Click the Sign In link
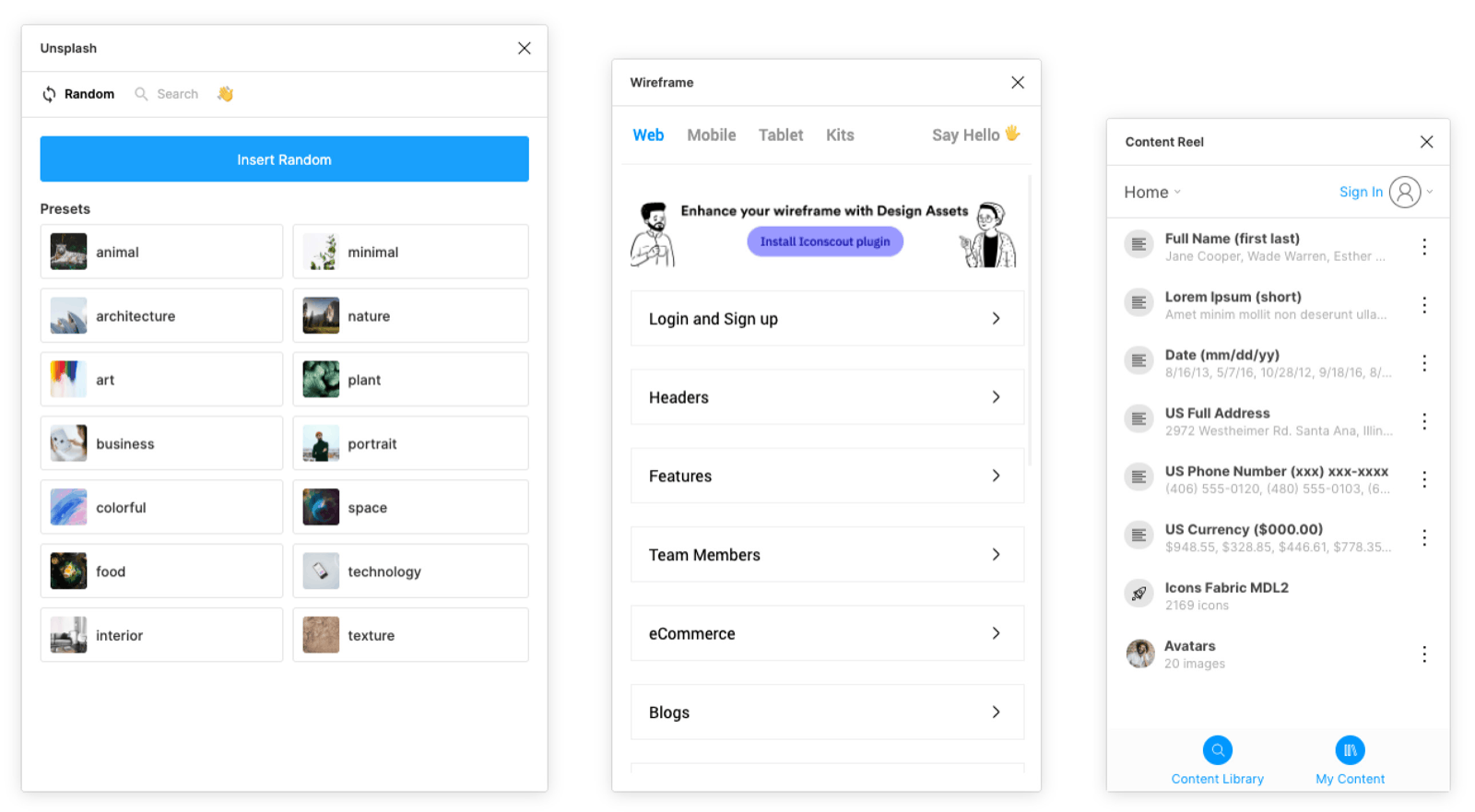 [1361, 193]
